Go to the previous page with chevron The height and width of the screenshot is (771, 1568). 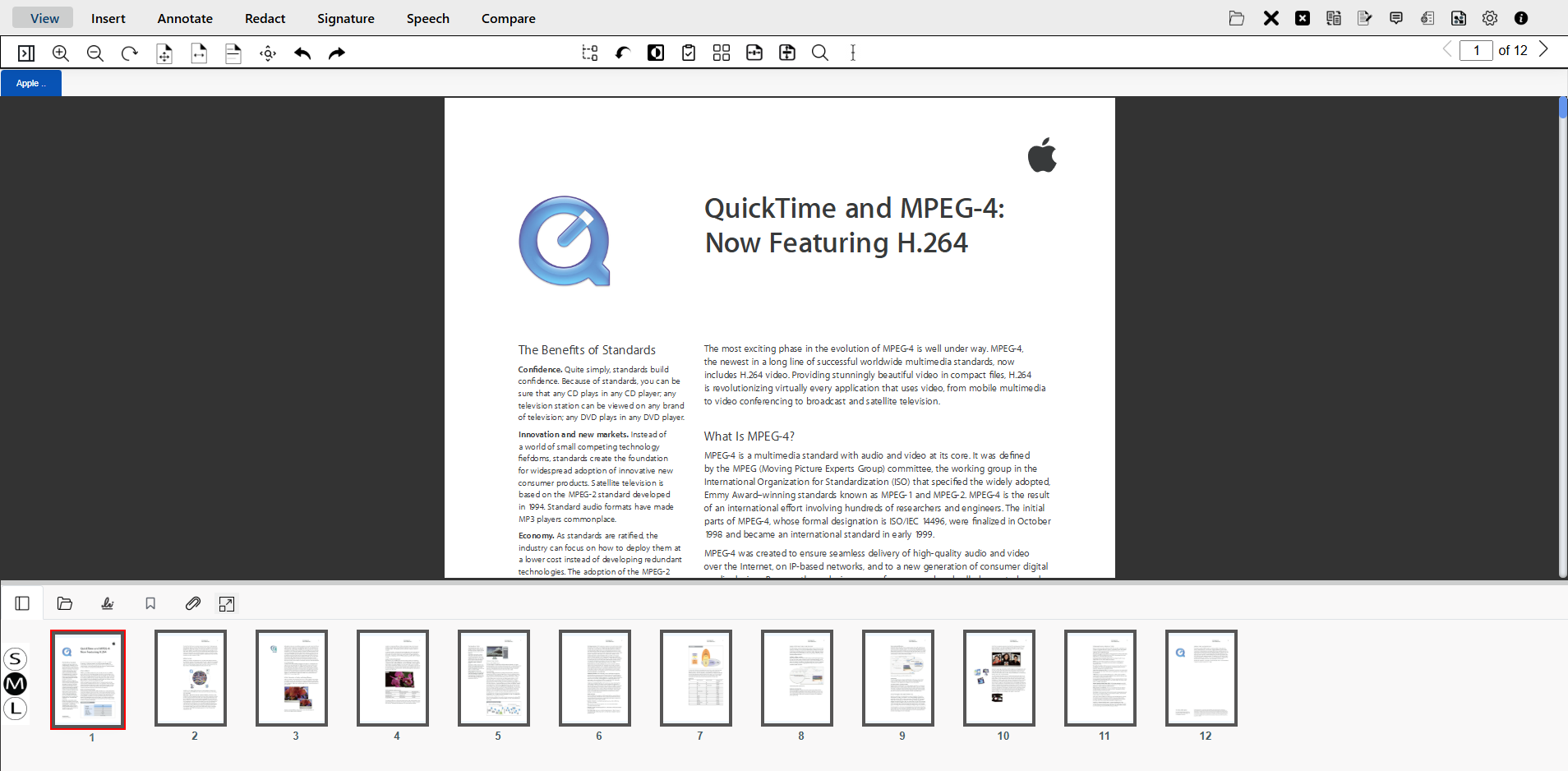point(1447,49)
